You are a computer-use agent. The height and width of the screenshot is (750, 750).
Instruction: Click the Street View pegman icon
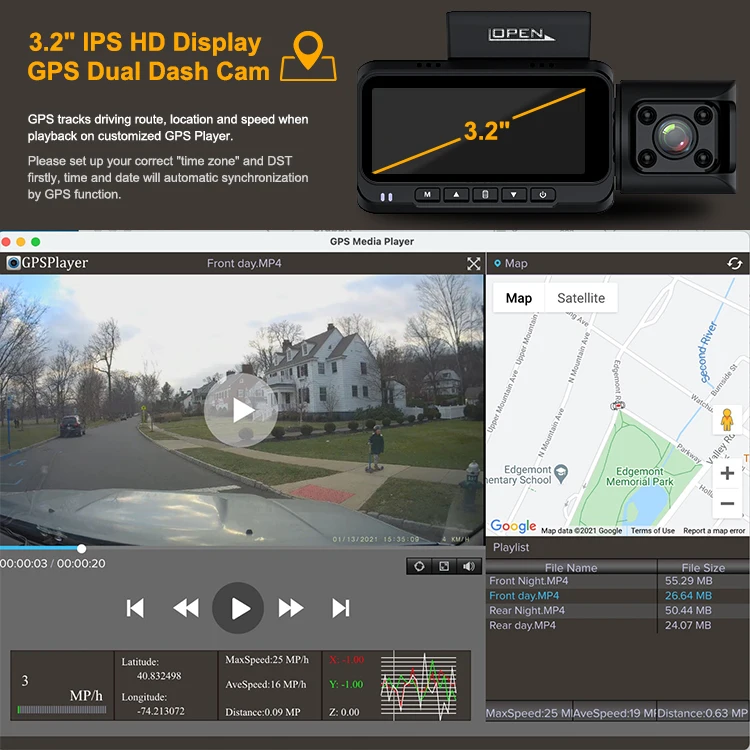[x=727, y=420]
